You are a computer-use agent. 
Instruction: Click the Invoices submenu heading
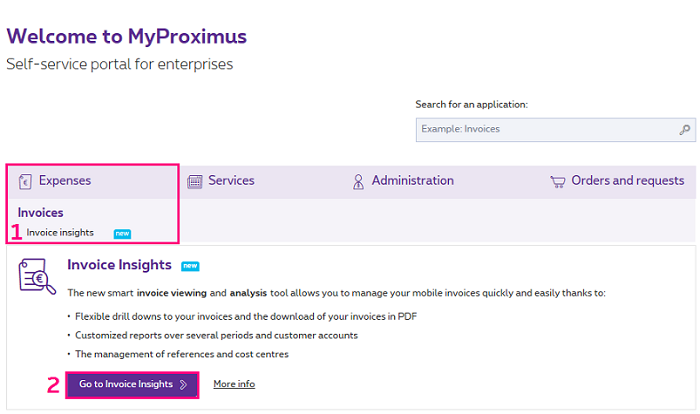[x=41, y=212]
